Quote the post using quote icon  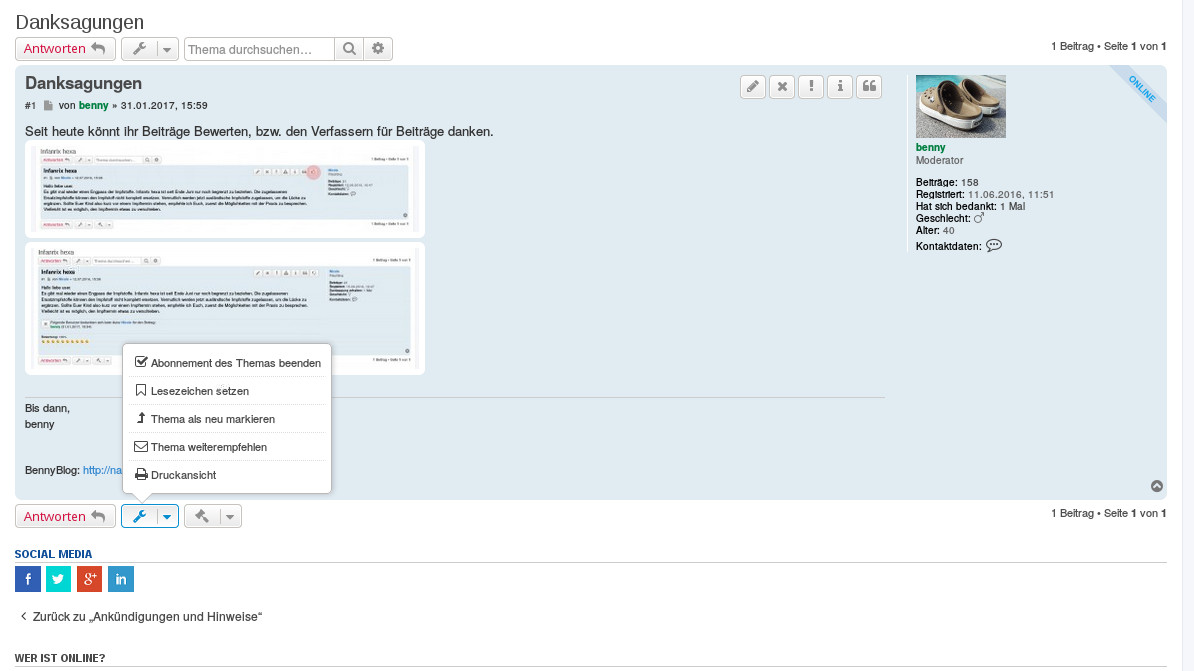tap(869, 87)
